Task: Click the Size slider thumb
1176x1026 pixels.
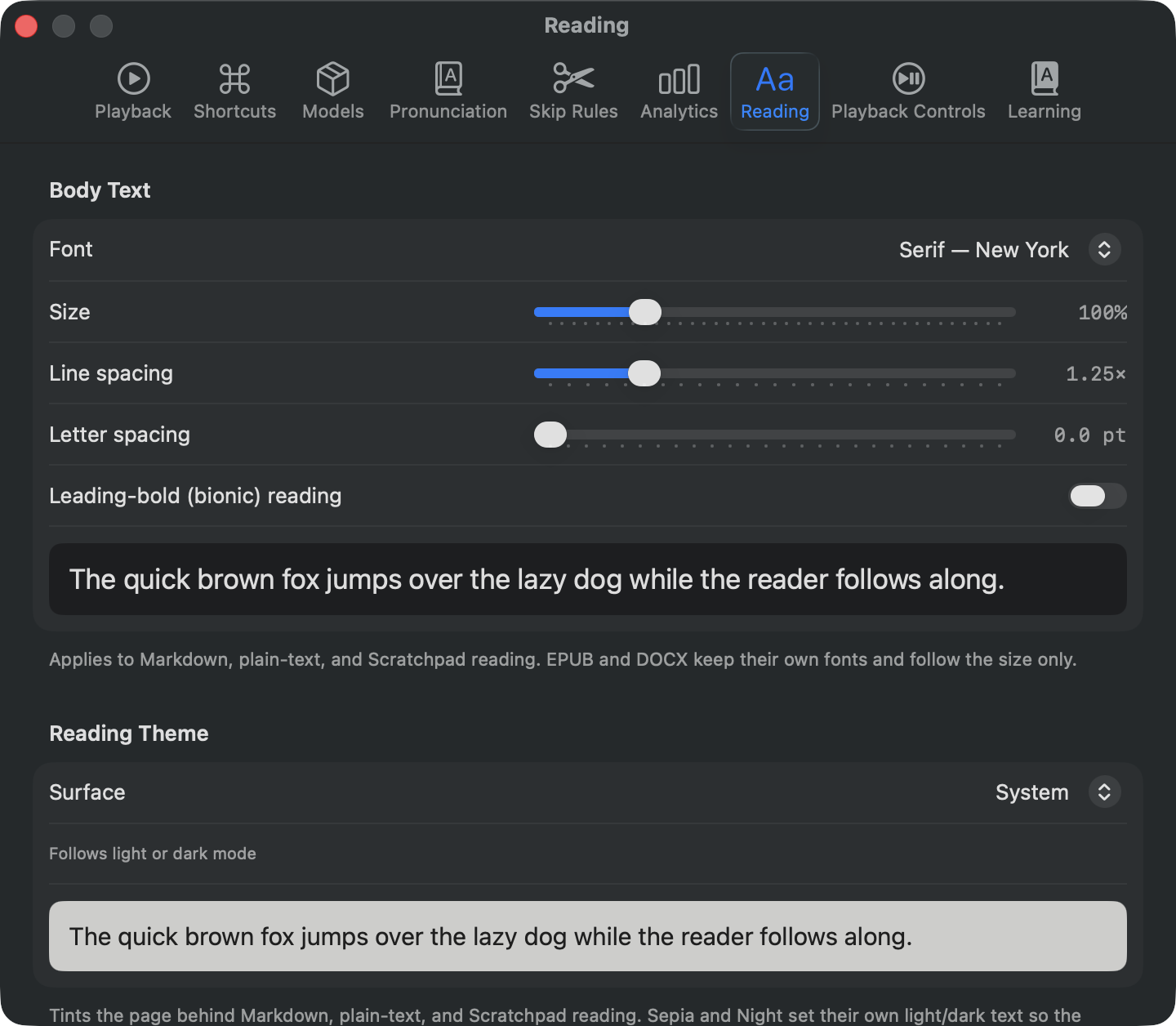Action: coord(645,312)
